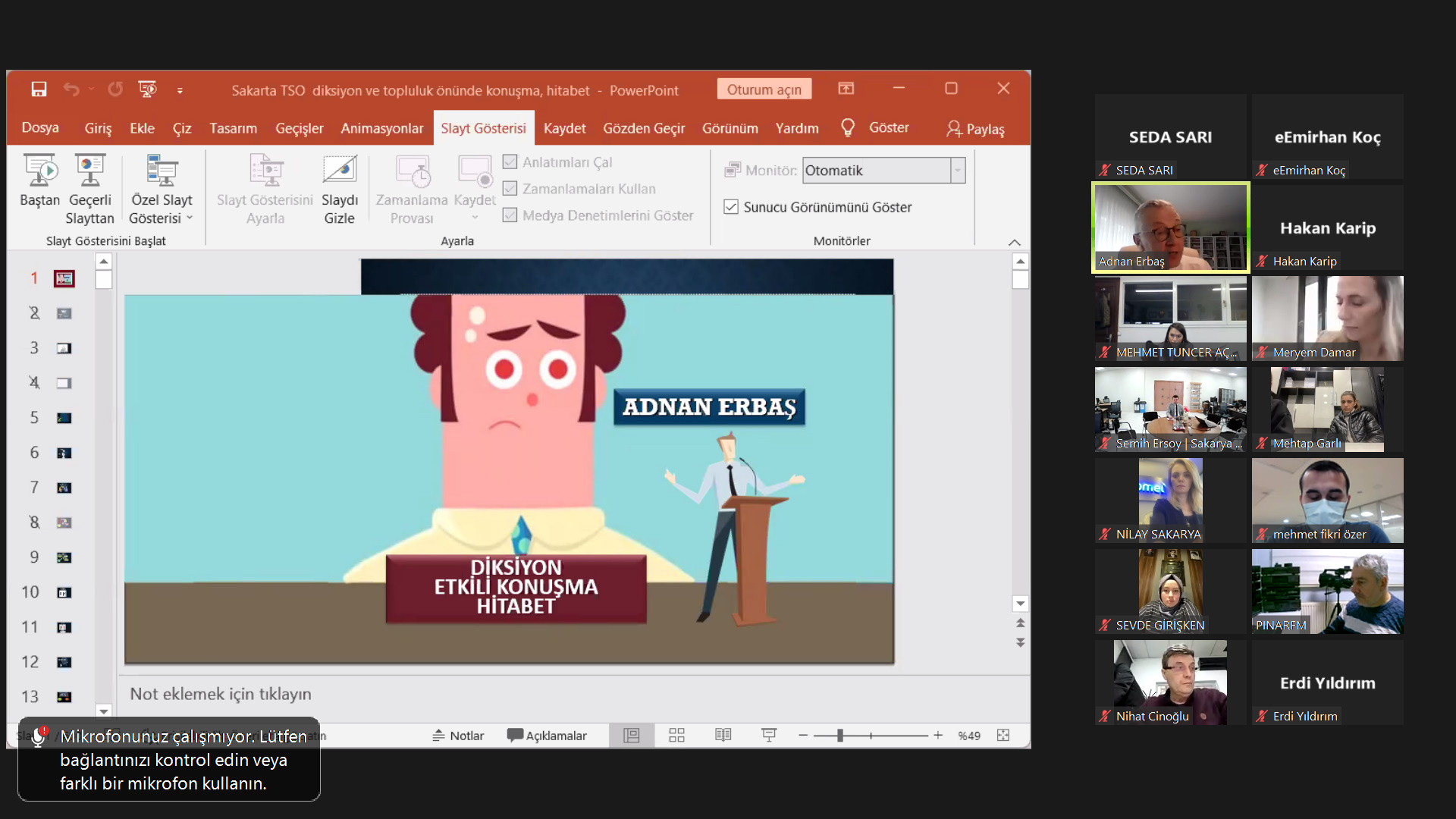Open the Animasyonlar tab
The height and width of the screenshot is (819, 1456).
[382, 128]
